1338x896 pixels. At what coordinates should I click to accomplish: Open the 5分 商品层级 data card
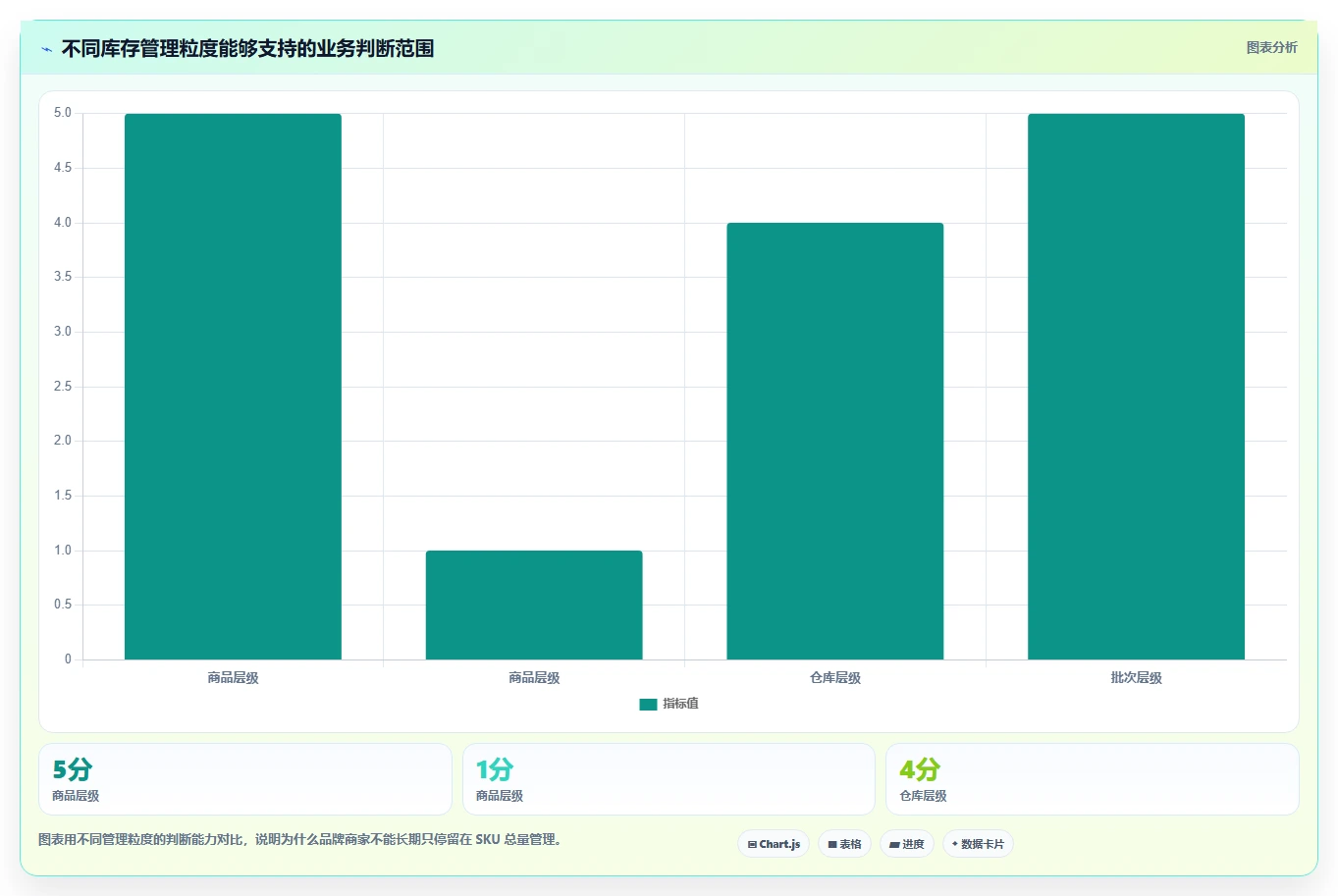click(245, 779)
